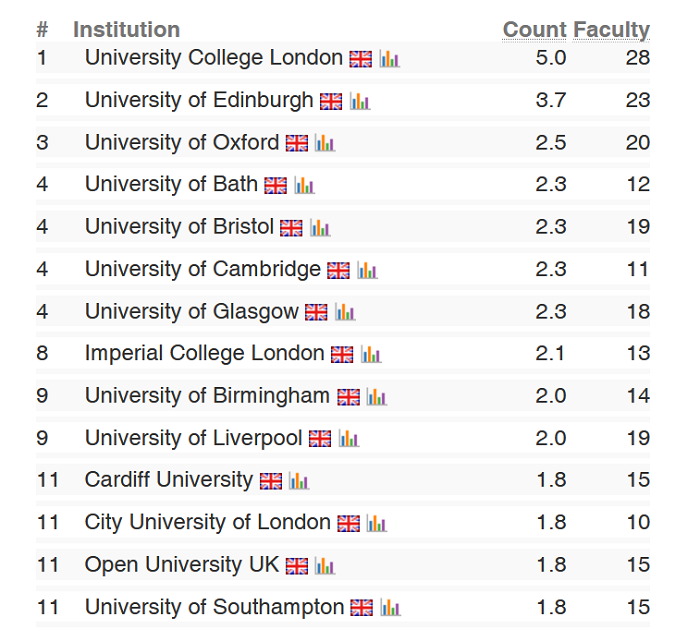Click the Faculty column header

click(x=612, y=30)
